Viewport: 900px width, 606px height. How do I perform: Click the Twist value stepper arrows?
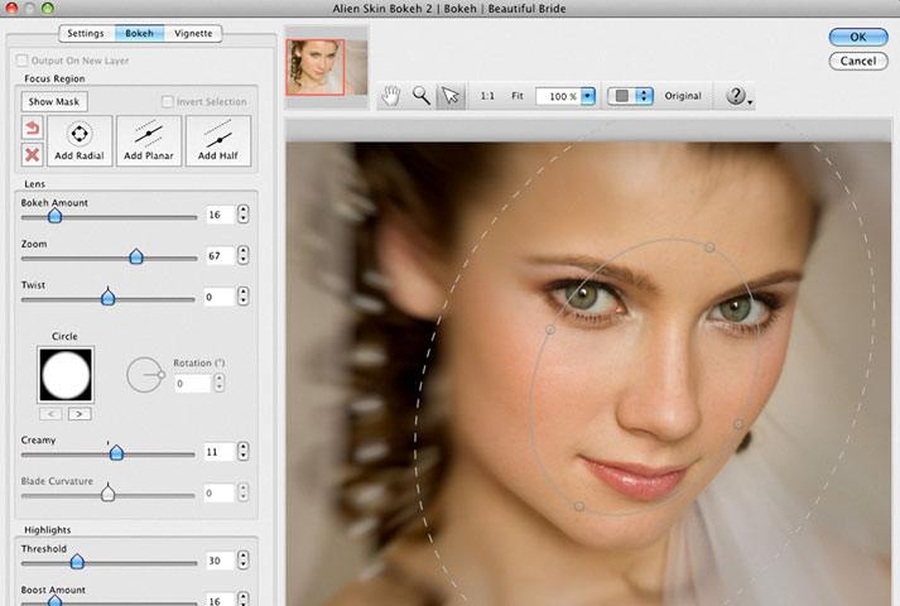243,296
